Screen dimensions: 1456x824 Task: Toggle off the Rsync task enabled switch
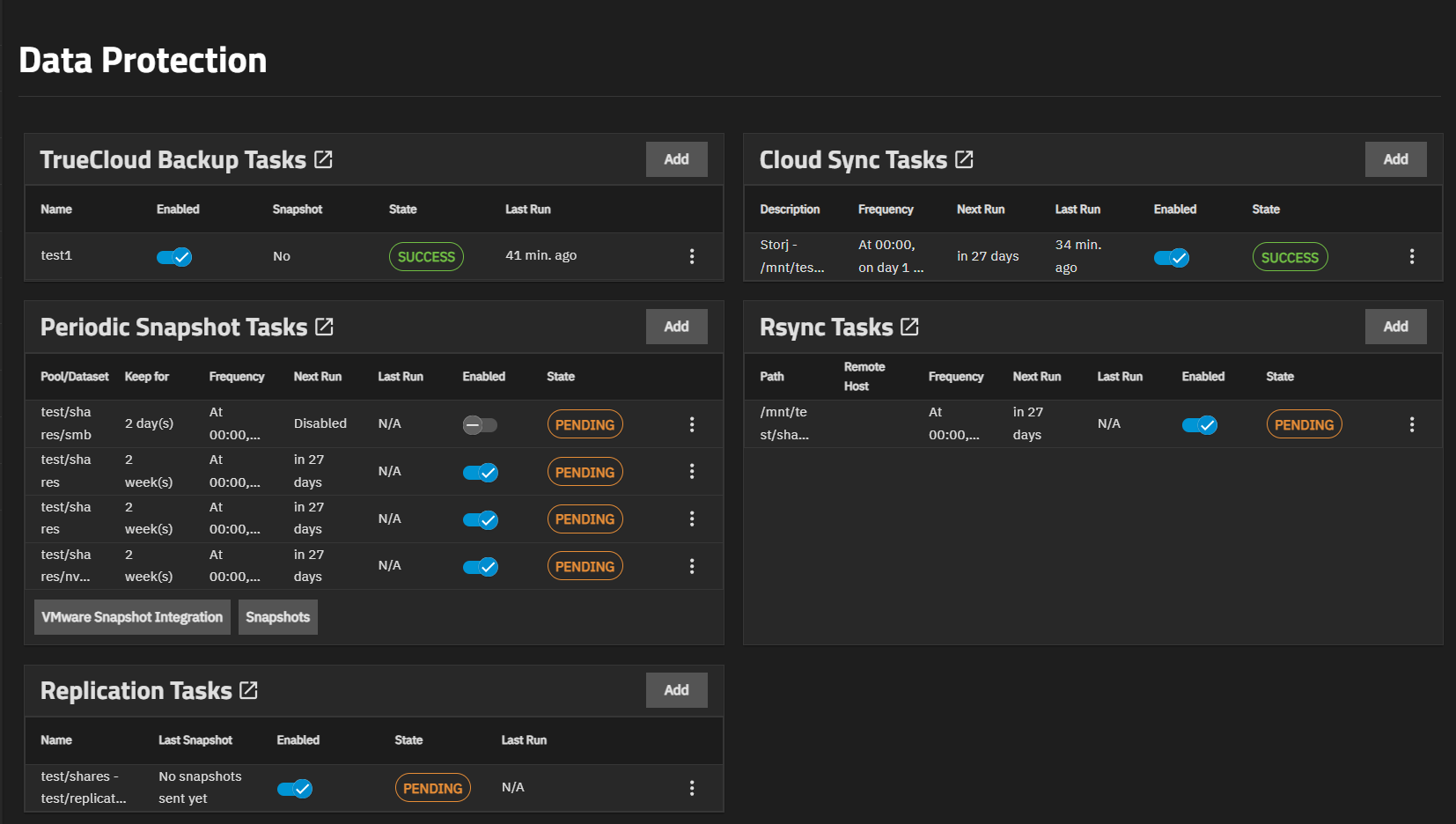click(1199, 425)
